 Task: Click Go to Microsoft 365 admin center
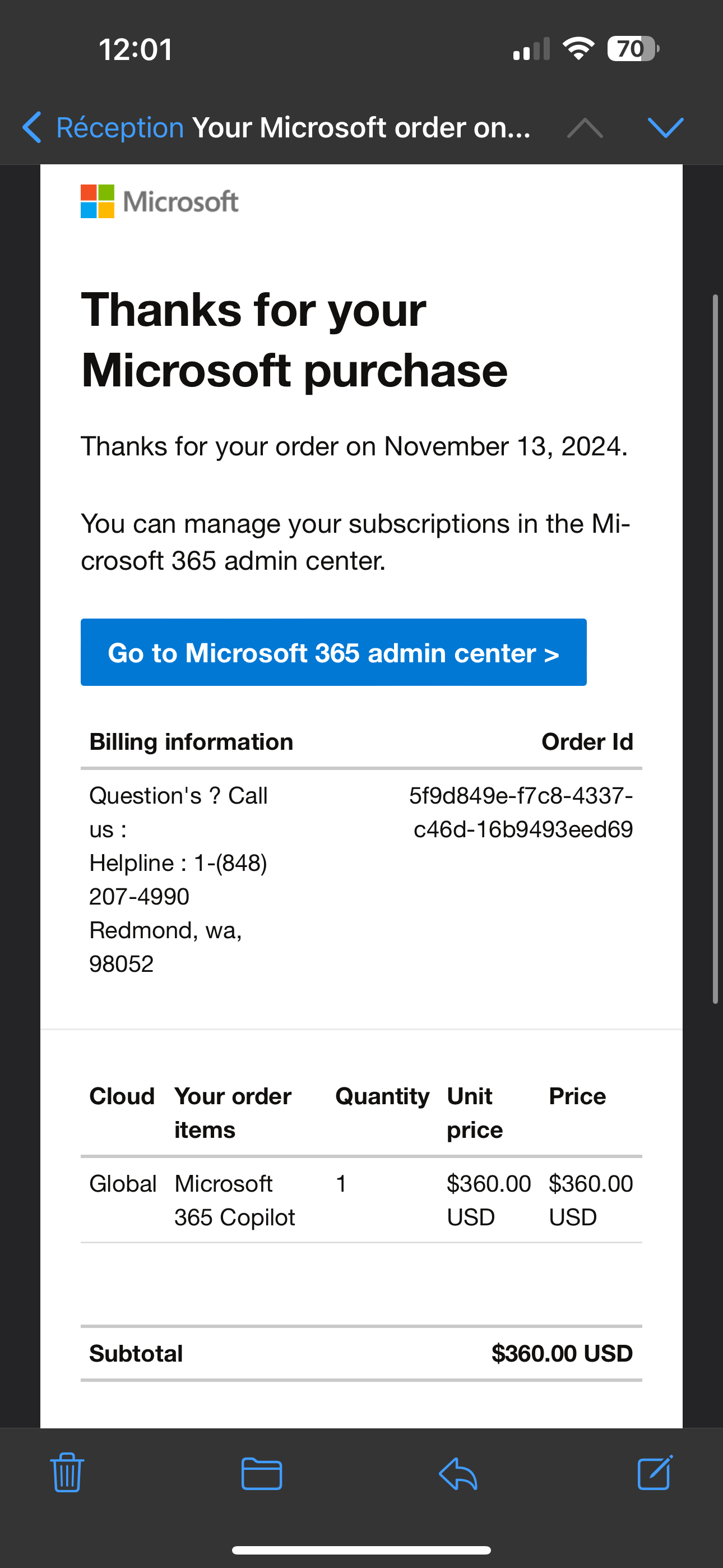point(333,653)
